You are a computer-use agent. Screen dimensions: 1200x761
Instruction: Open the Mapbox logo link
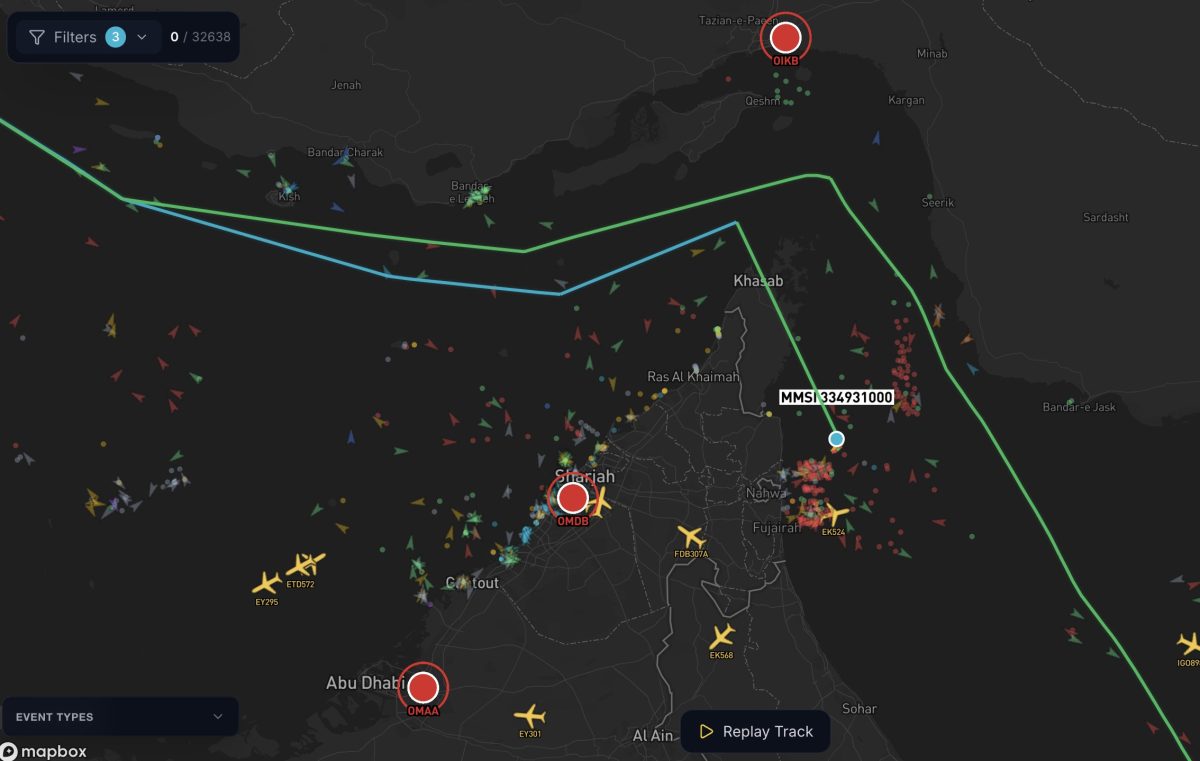pos(44,751)
